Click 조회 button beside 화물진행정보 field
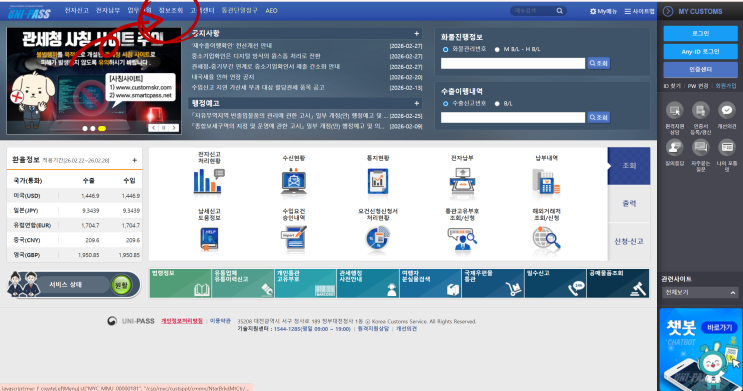 point(598,63)
